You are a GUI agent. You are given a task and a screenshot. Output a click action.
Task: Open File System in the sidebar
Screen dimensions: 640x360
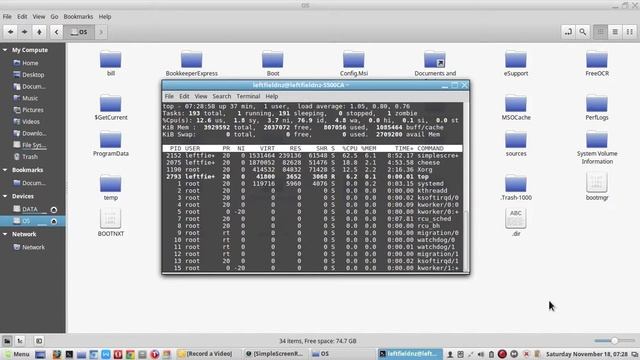point(33,145)
